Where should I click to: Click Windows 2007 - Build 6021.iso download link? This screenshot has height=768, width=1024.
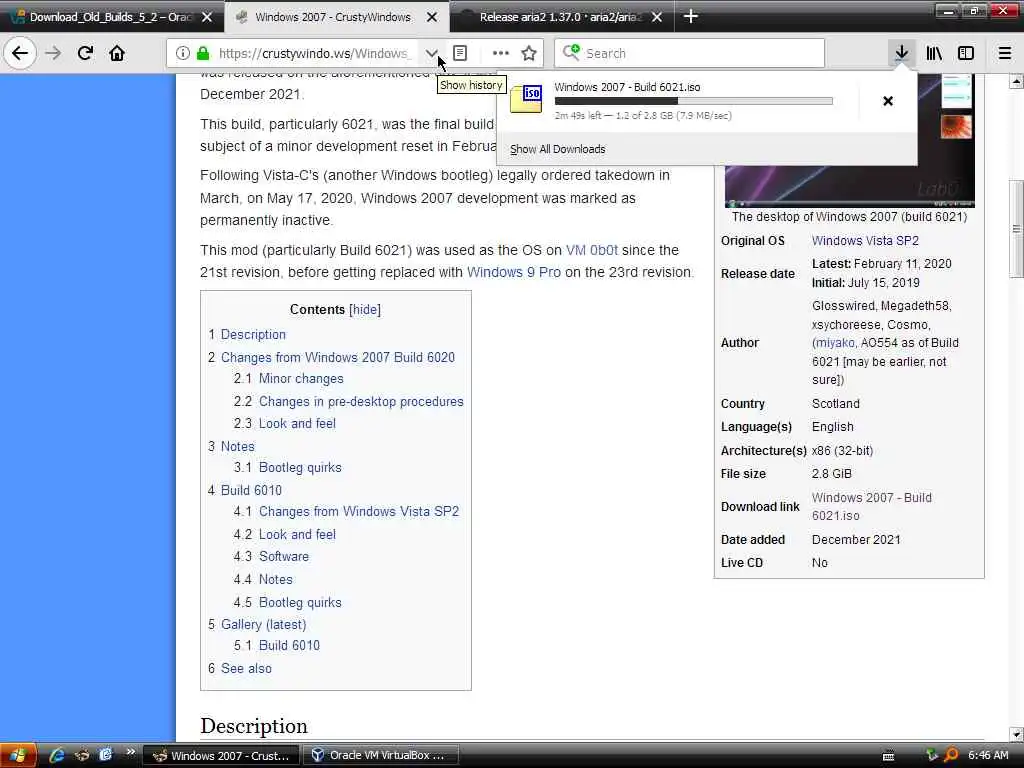(871, 507)
